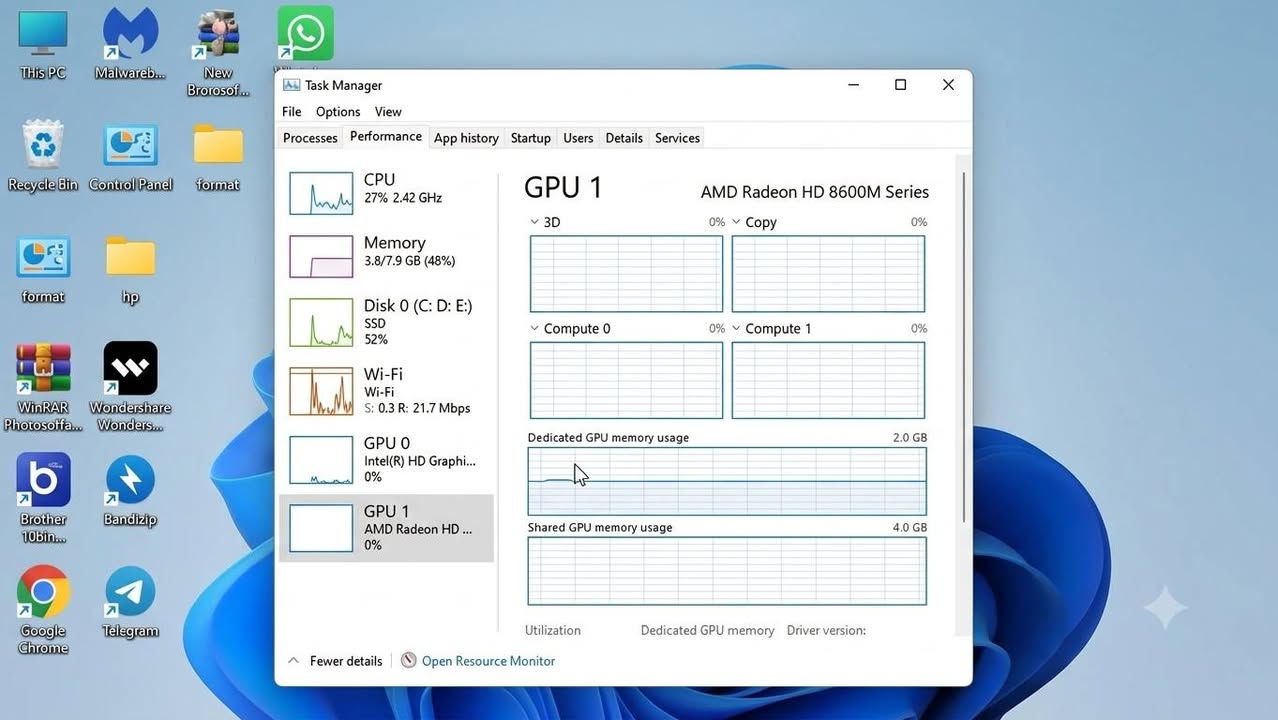Collapse with Fewer details

coord(335,660)
